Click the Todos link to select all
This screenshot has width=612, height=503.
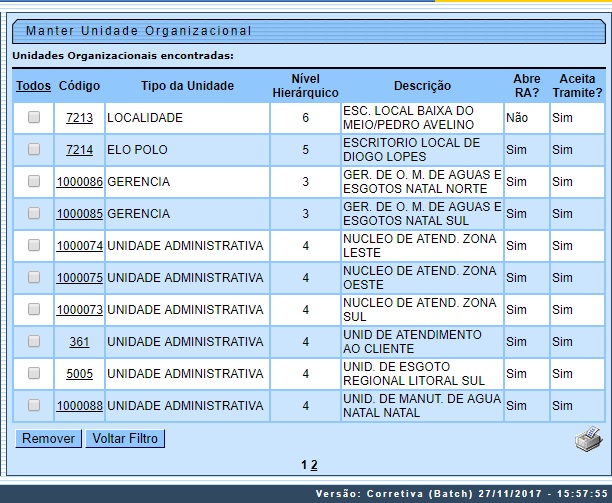click(33, 86)
